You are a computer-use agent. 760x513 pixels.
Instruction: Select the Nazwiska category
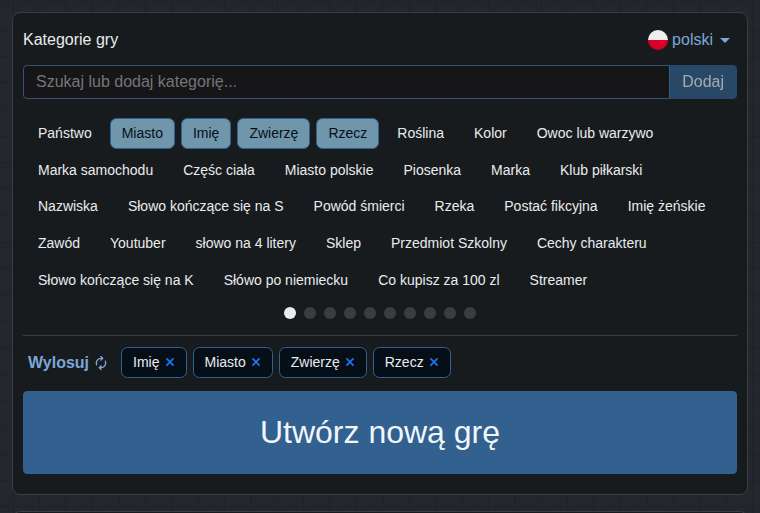point(68,207)
